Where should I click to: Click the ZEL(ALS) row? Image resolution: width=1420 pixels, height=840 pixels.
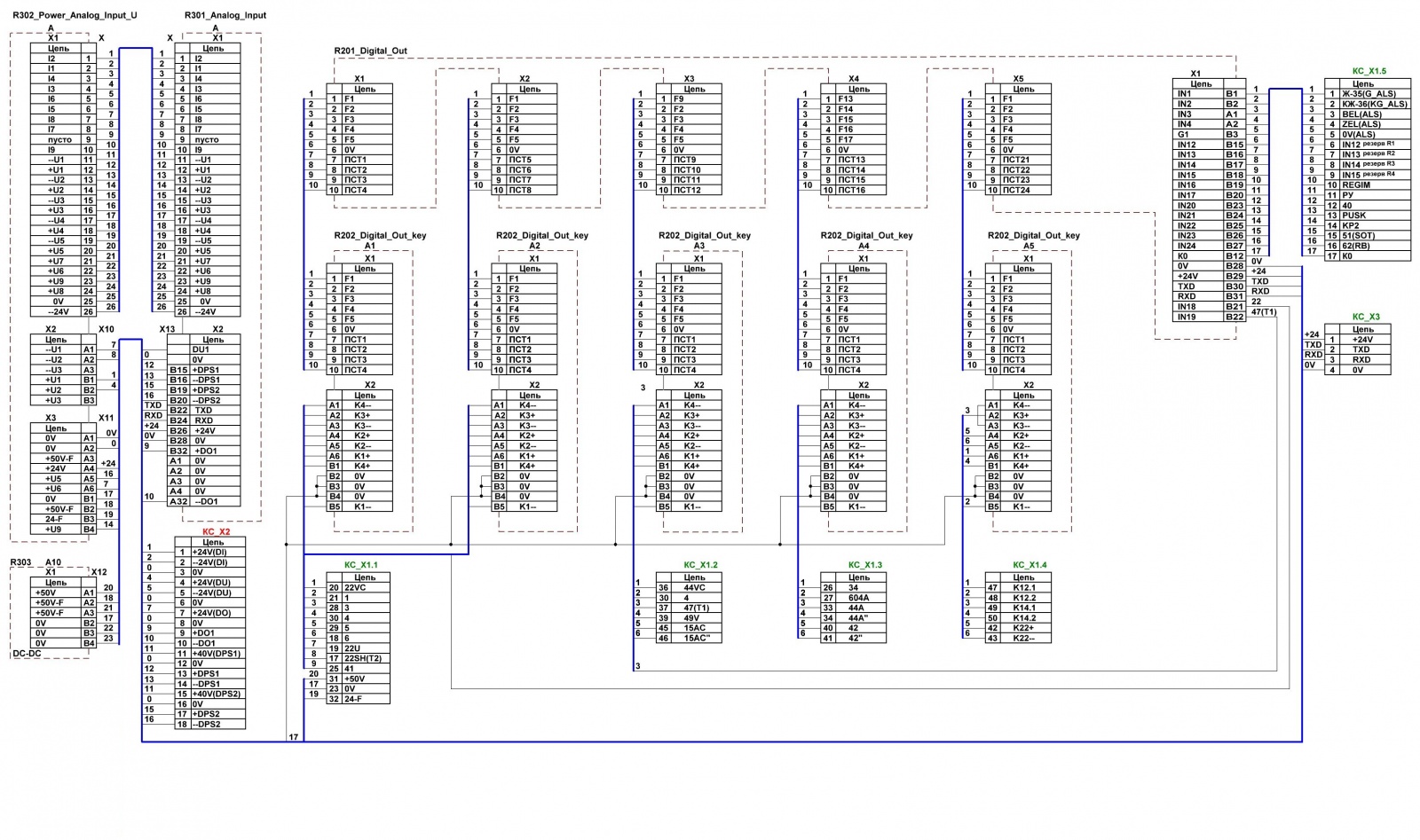click(1368, 124)
